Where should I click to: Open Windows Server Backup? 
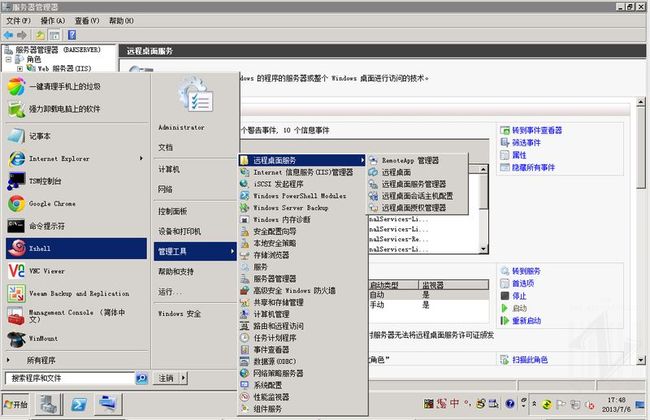click(302, 208)
